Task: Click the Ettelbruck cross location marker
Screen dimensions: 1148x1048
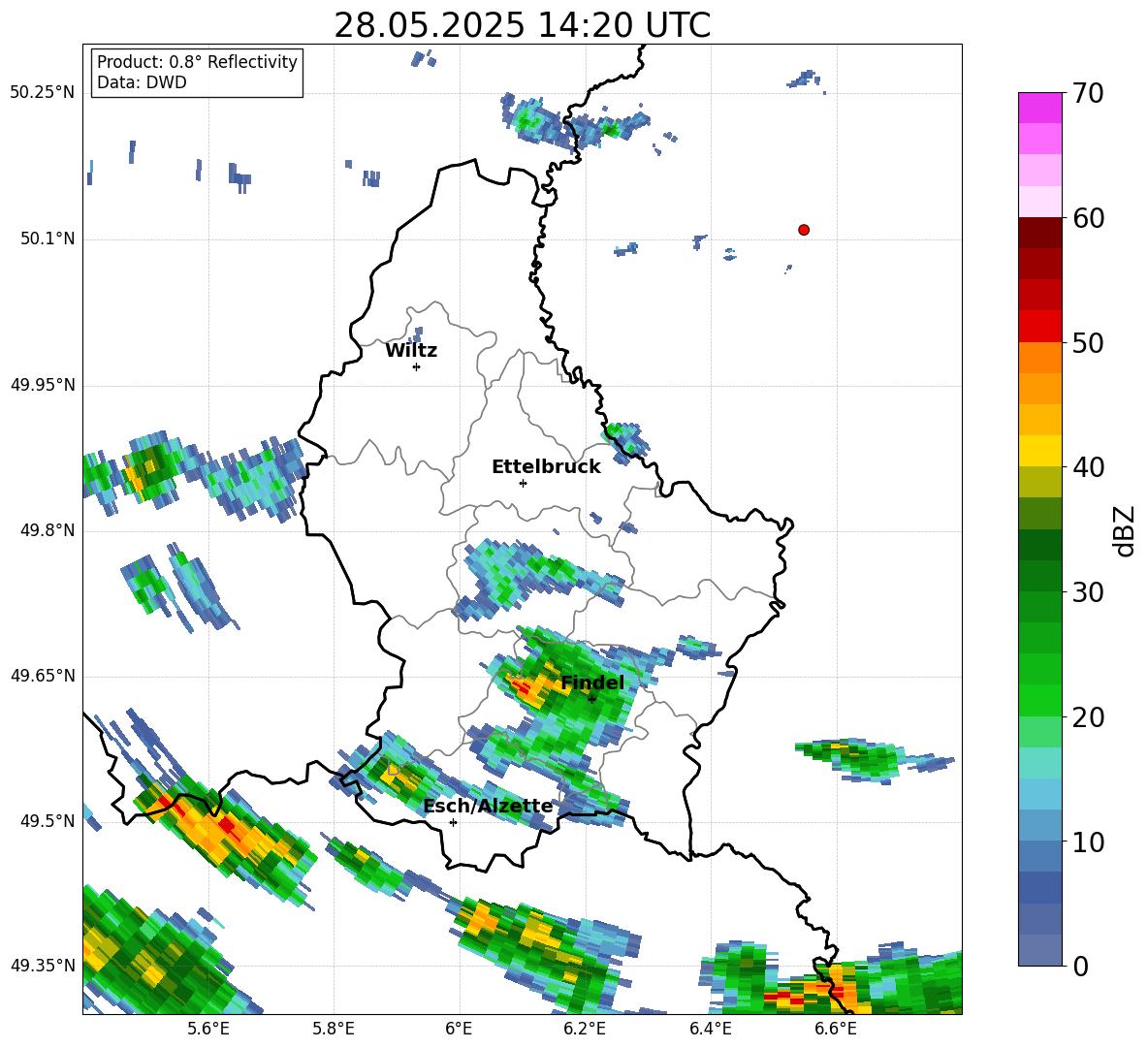Action: coord(523,483)
